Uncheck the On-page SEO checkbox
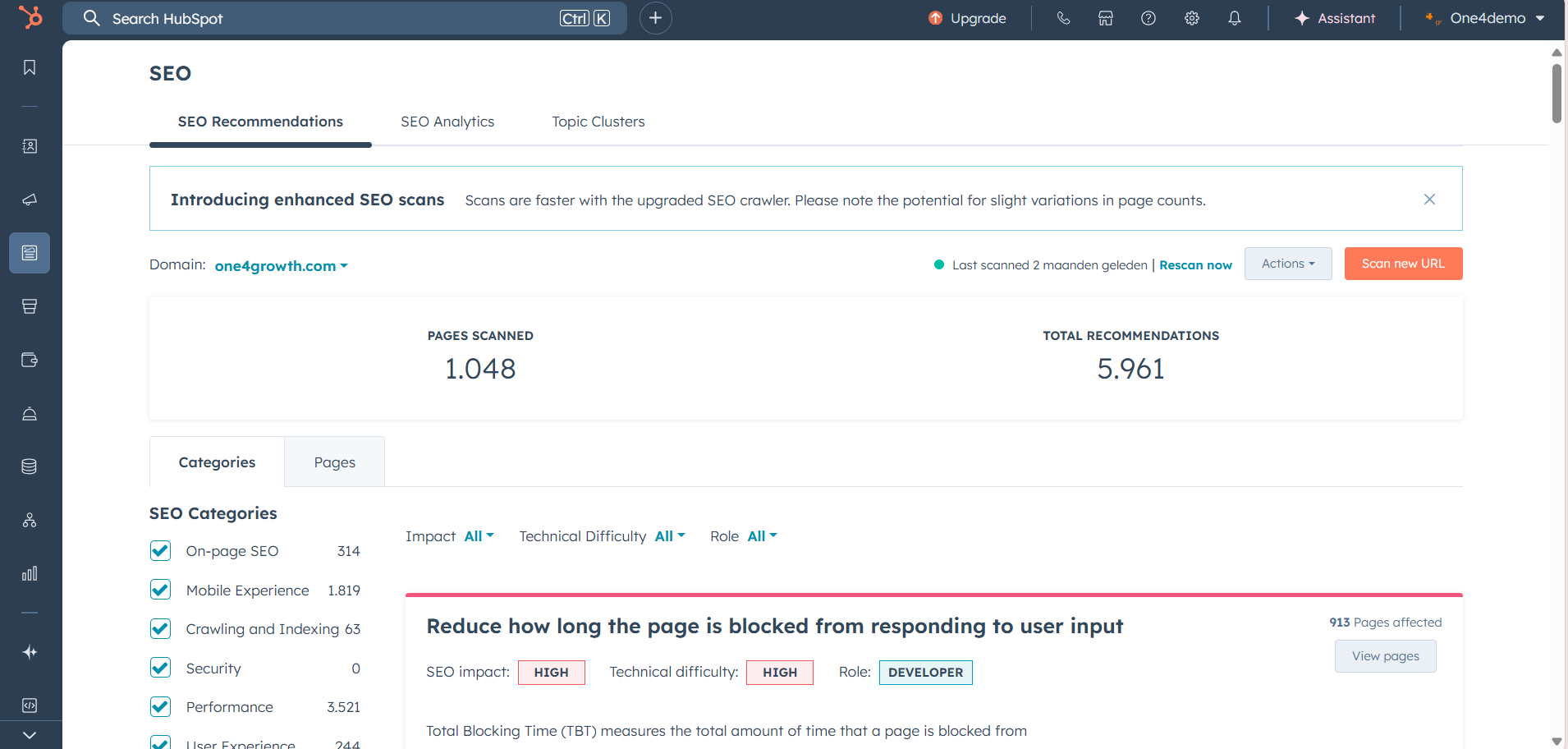Screen dimensions: 1568x749 coord(161,551)
